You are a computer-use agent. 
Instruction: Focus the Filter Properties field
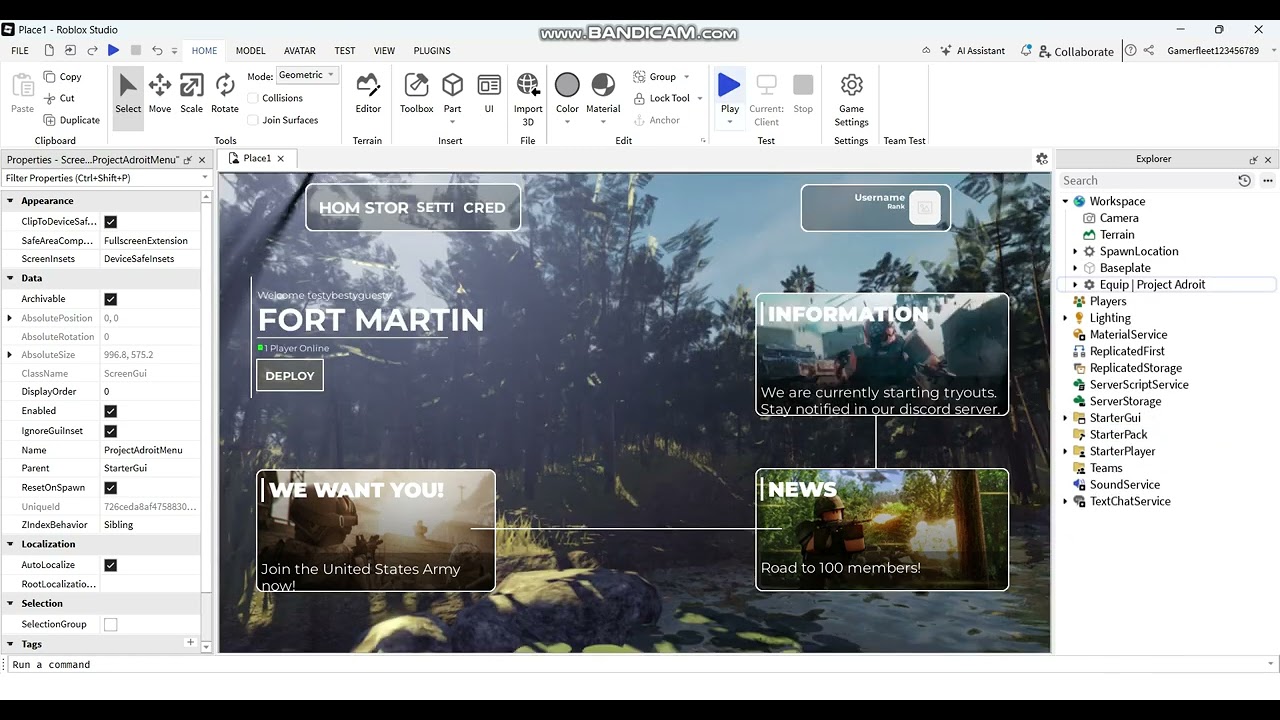(x=106, y=178)
